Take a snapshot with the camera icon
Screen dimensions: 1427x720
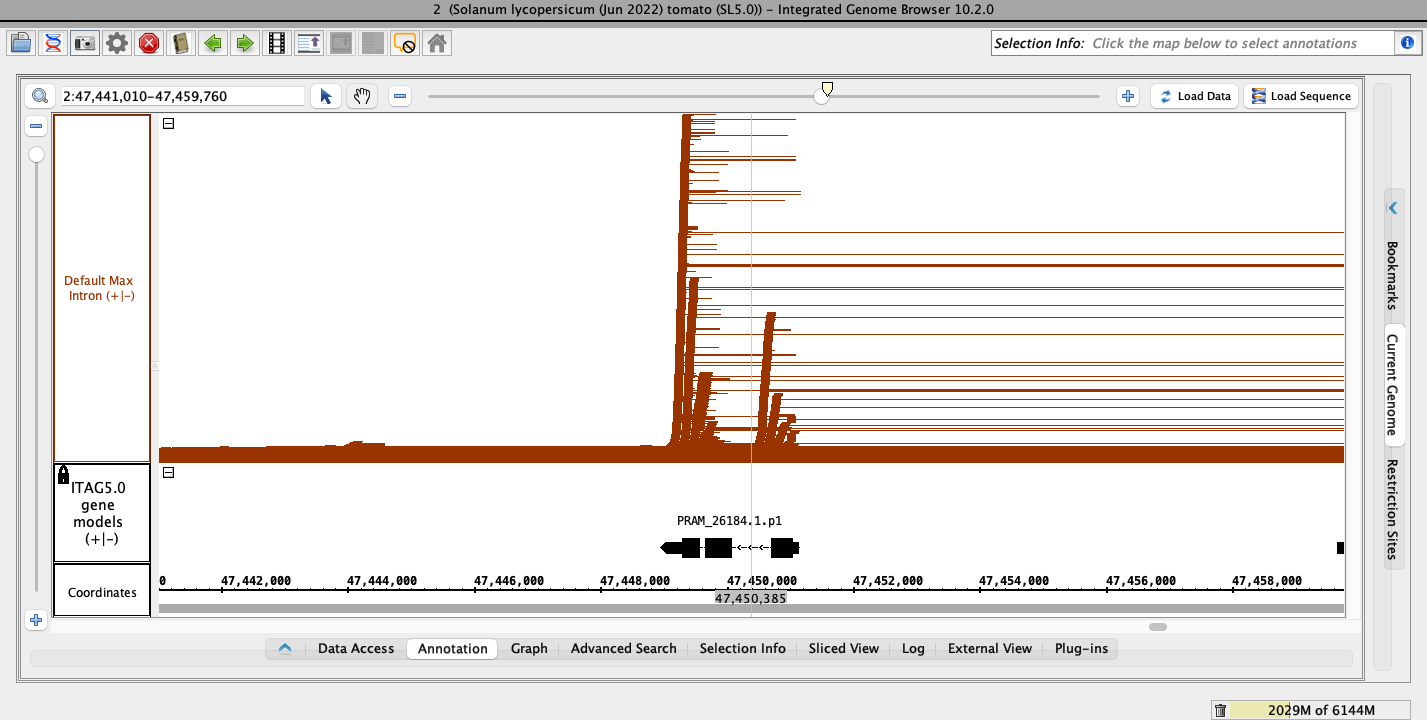pyautogui.click(x=85, y=43)
